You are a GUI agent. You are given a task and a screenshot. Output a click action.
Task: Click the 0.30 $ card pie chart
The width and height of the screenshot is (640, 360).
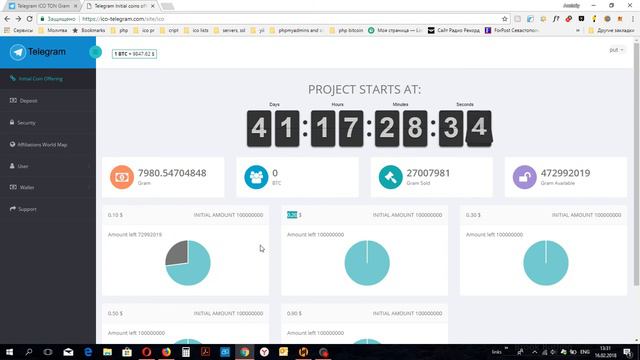(546, 263)
